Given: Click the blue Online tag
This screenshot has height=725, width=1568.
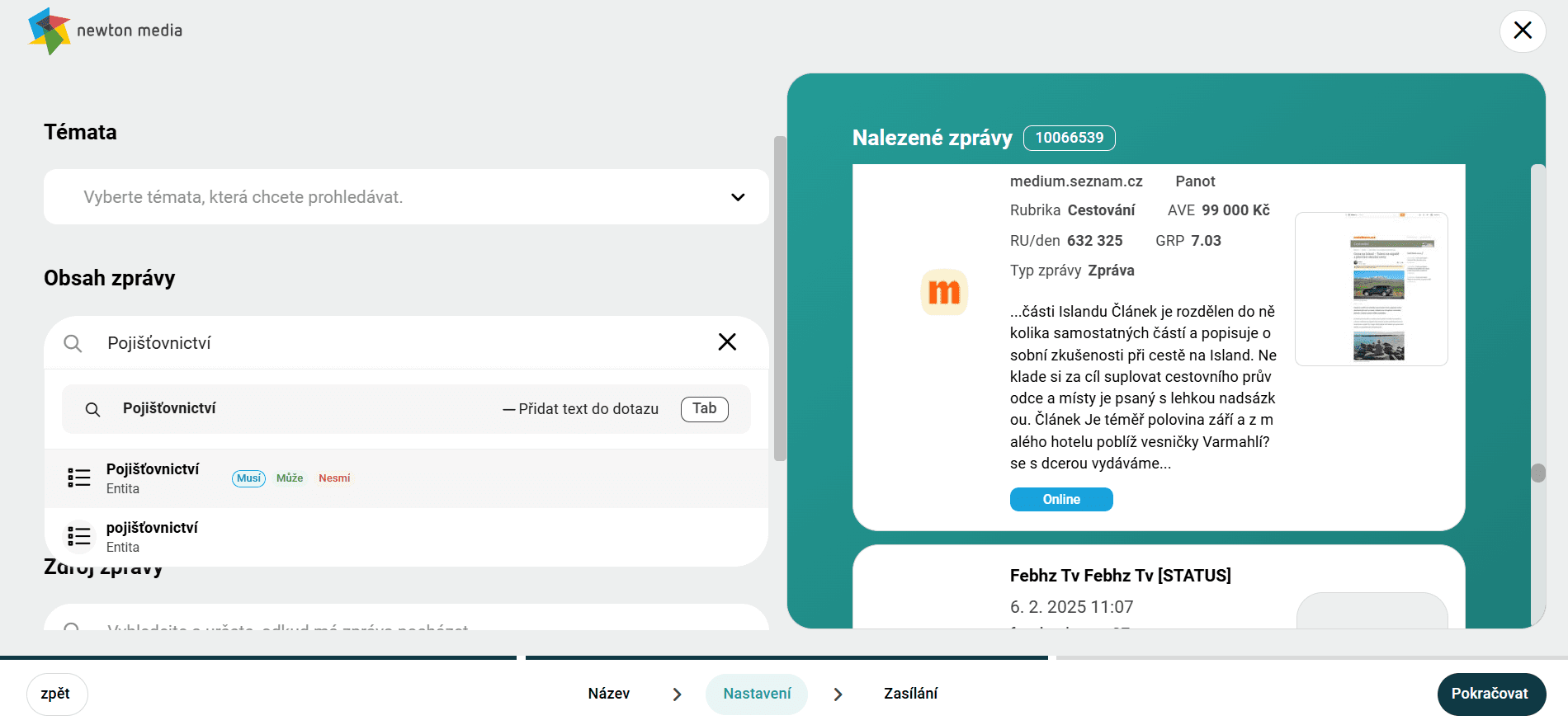Looking at the screenshot, I should click(x=1061, y=499).
